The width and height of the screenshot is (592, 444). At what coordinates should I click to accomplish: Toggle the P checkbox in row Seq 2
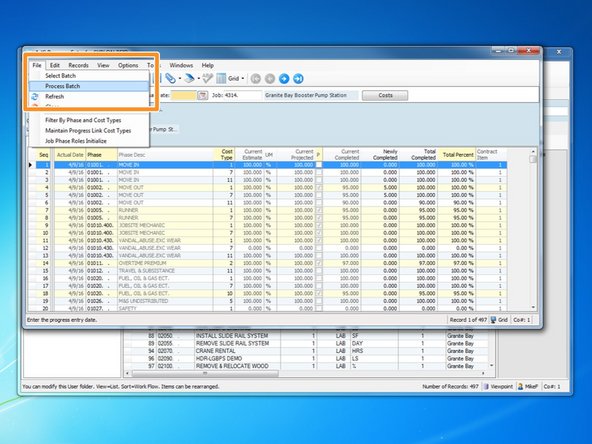319,173
